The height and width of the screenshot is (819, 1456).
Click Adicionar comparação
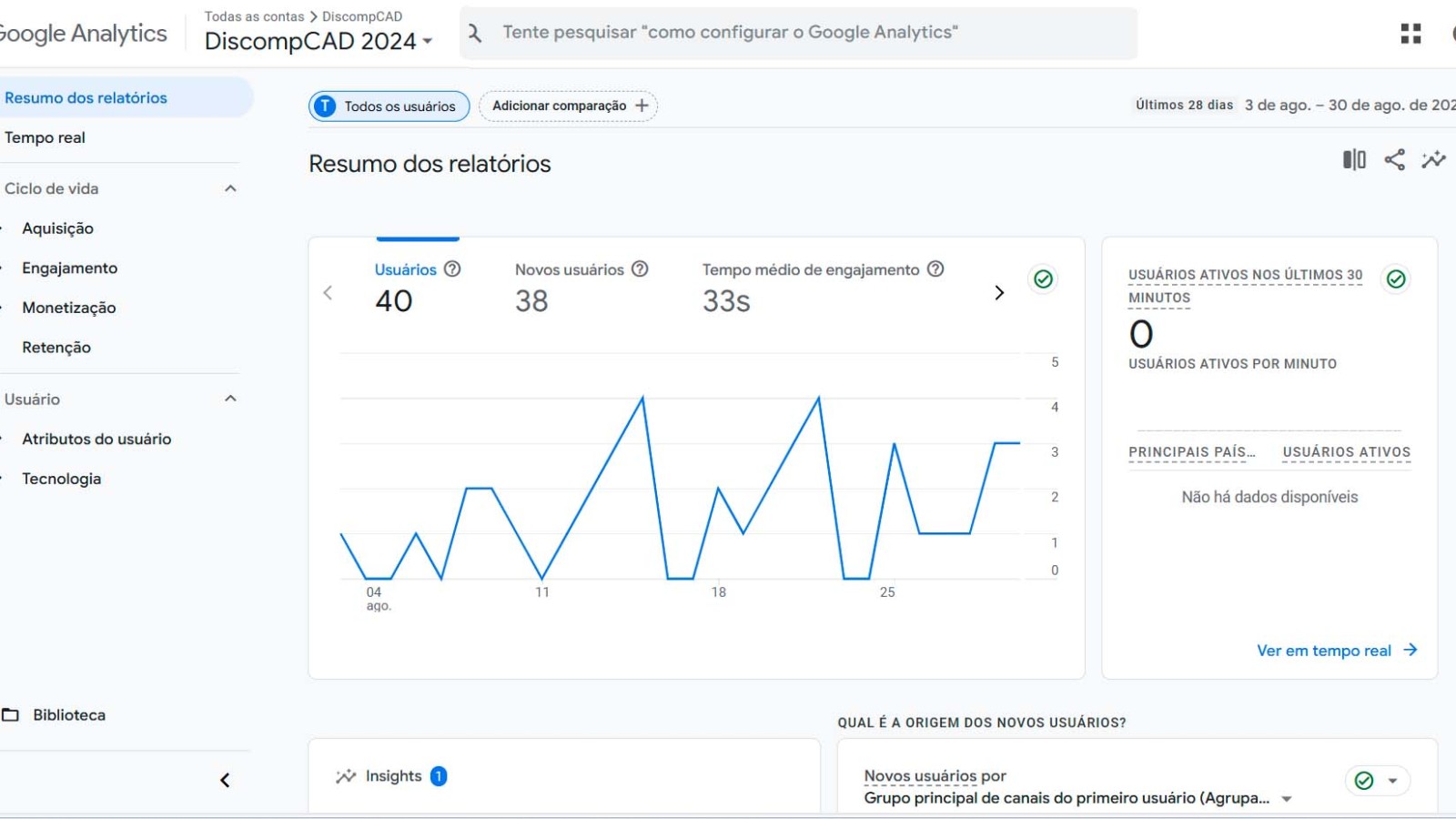(568, 106)
